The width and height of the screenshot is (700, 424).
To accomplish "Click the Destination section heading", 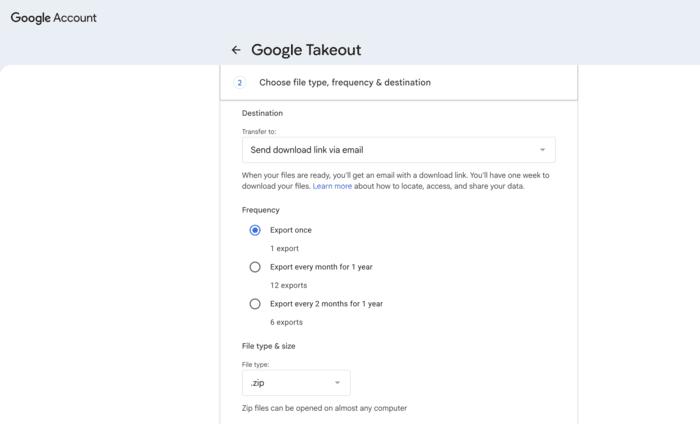I will [x=262, y=113].
